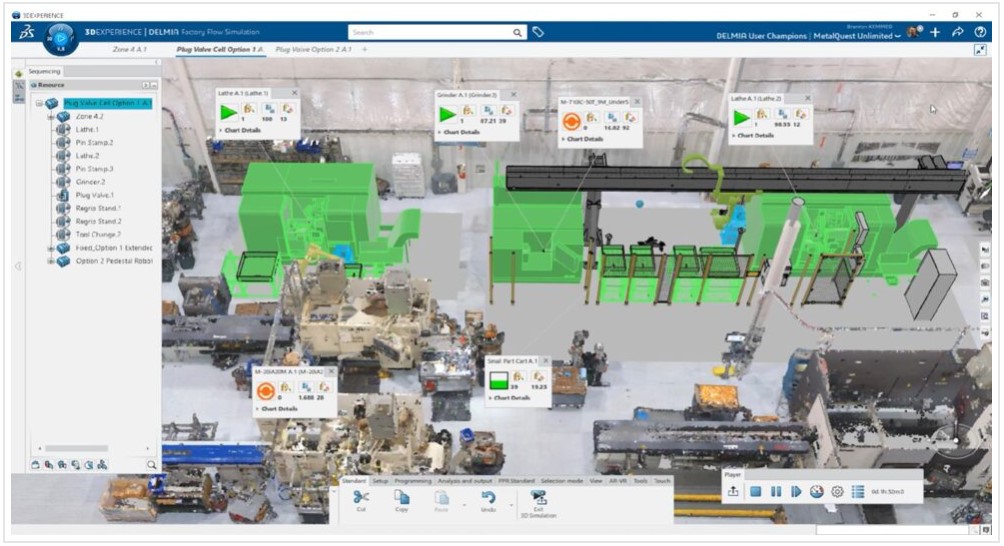Open the PPR Standard tab

(516, 481)
